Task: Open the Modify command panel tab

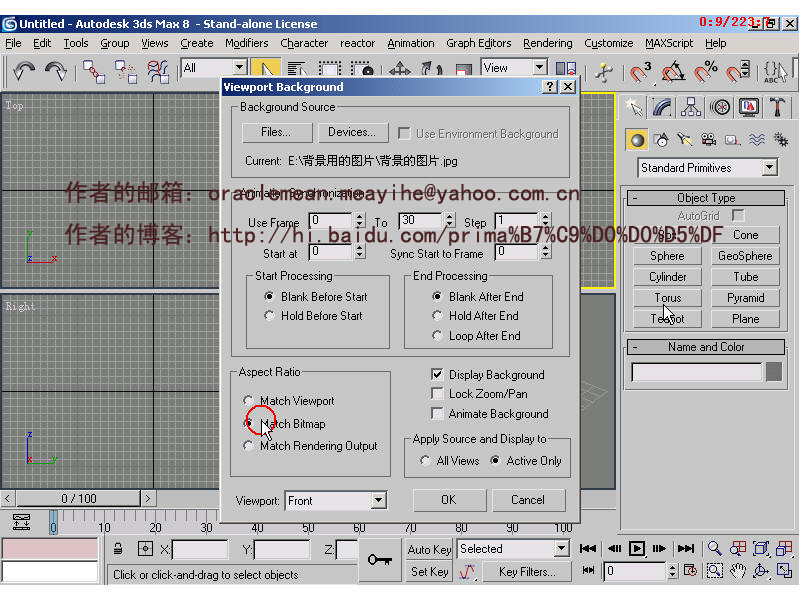Action: pos(662,107)
